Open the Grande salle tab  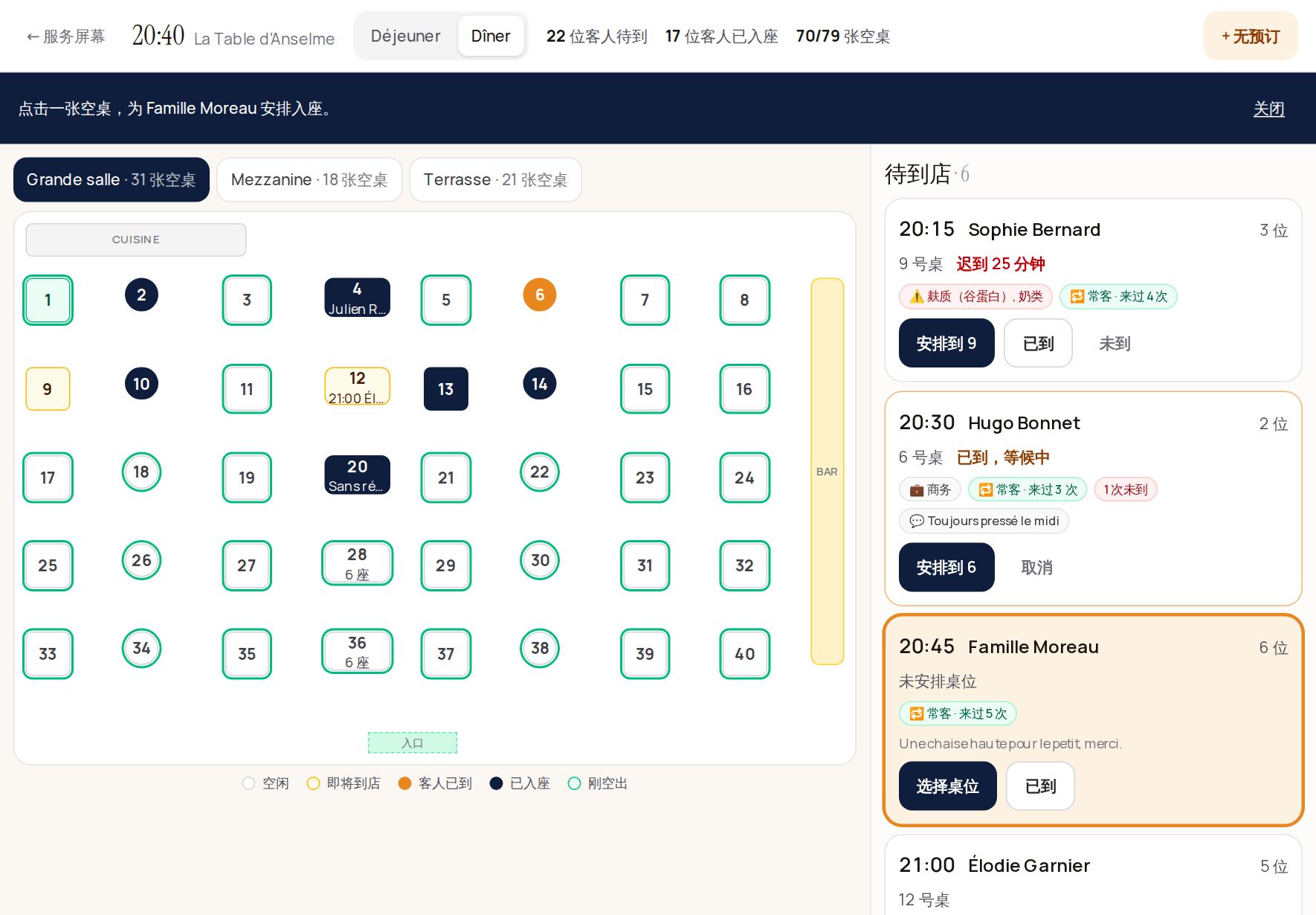[112, 179]
